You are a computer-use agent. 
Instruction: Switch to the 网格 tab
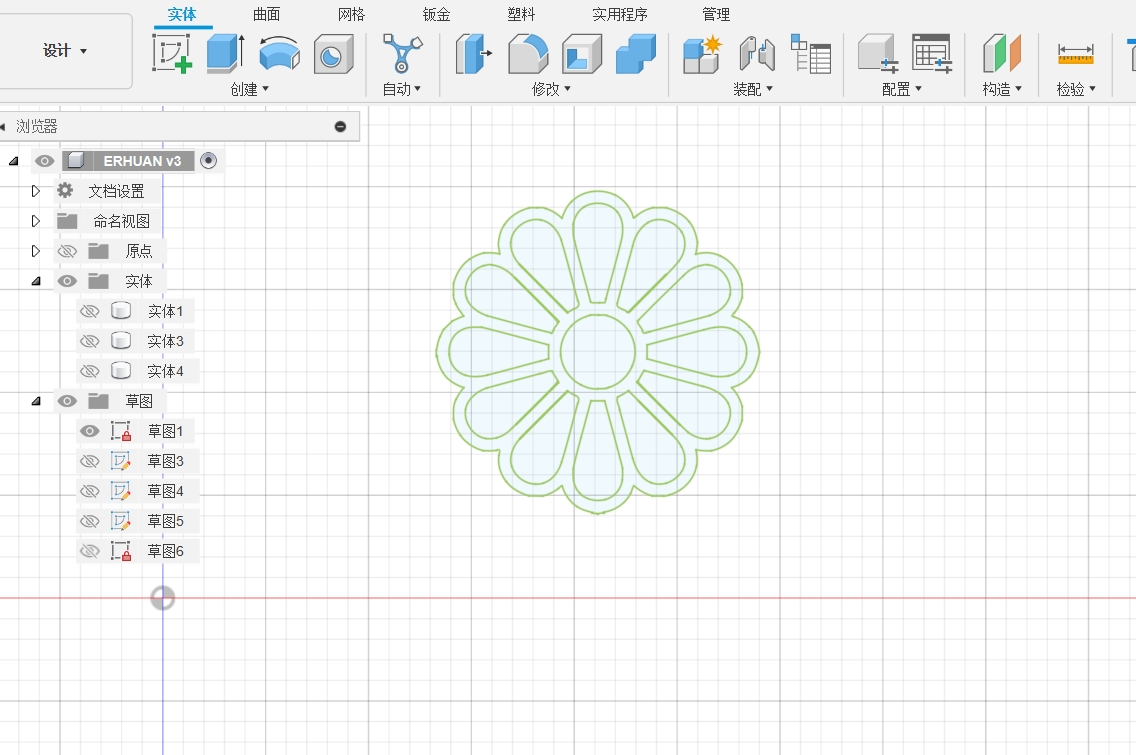[351, 14]
